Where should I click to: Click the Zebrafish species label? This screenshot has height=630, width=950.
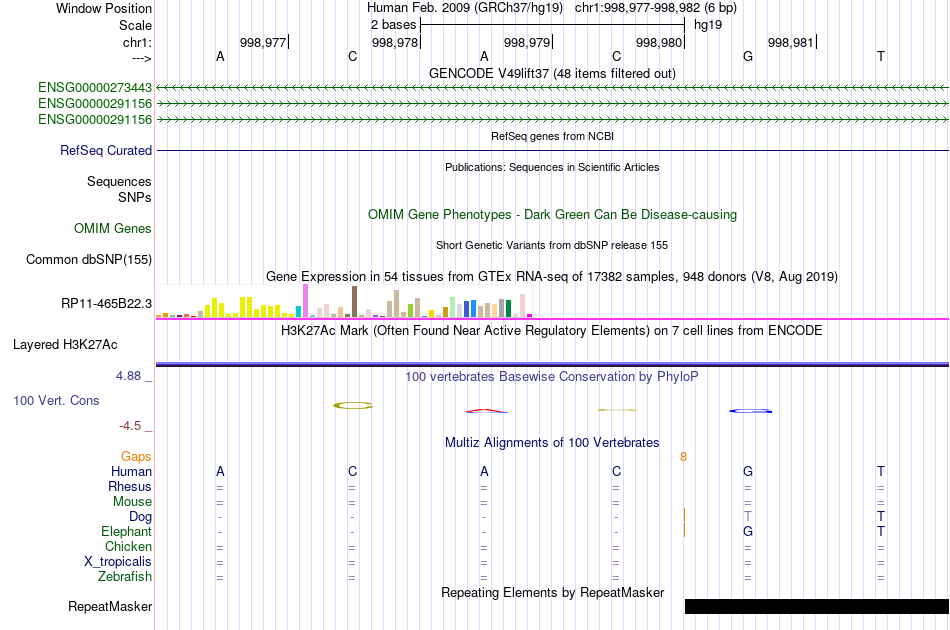click(125, 577)
